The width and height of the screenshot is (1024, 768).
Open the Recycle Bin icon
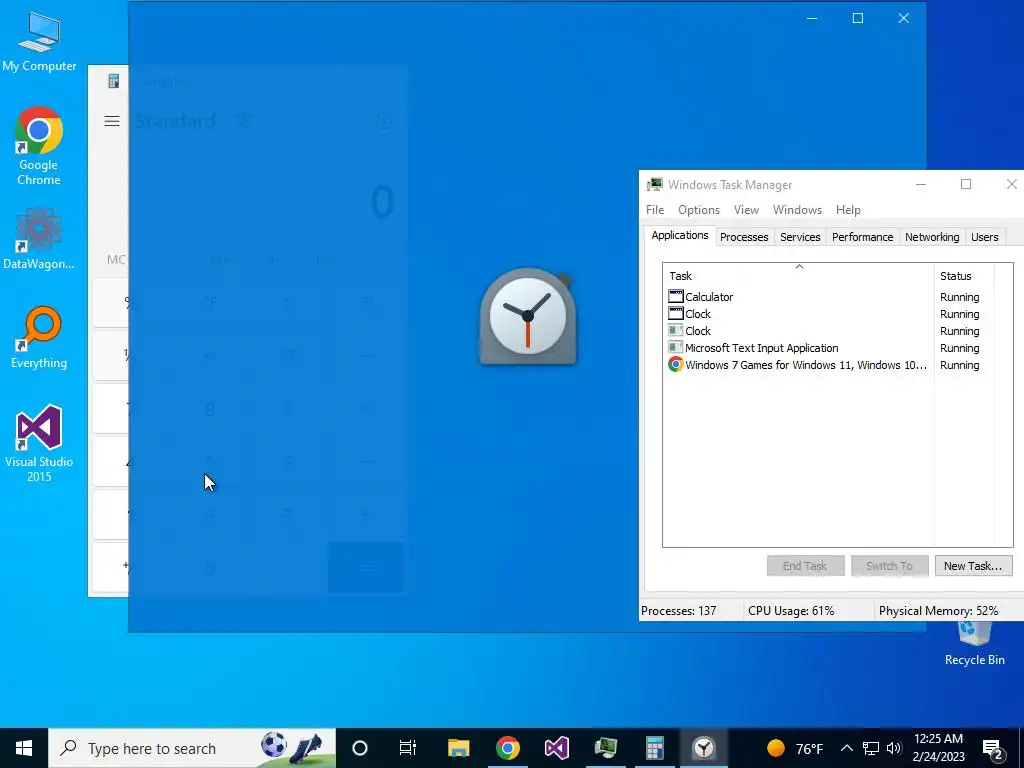tap(974, 643)
